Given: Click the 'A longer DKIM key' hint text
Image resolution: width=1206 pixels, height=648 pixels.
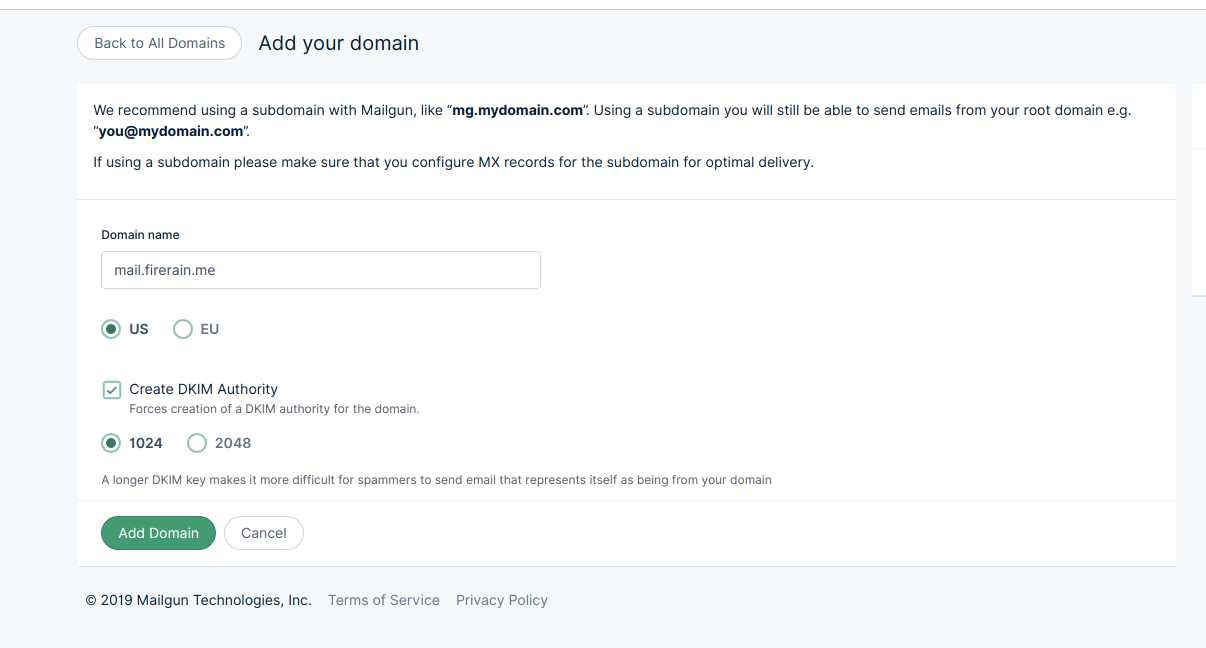Looking at the screenshot, I should click(436, 480).
